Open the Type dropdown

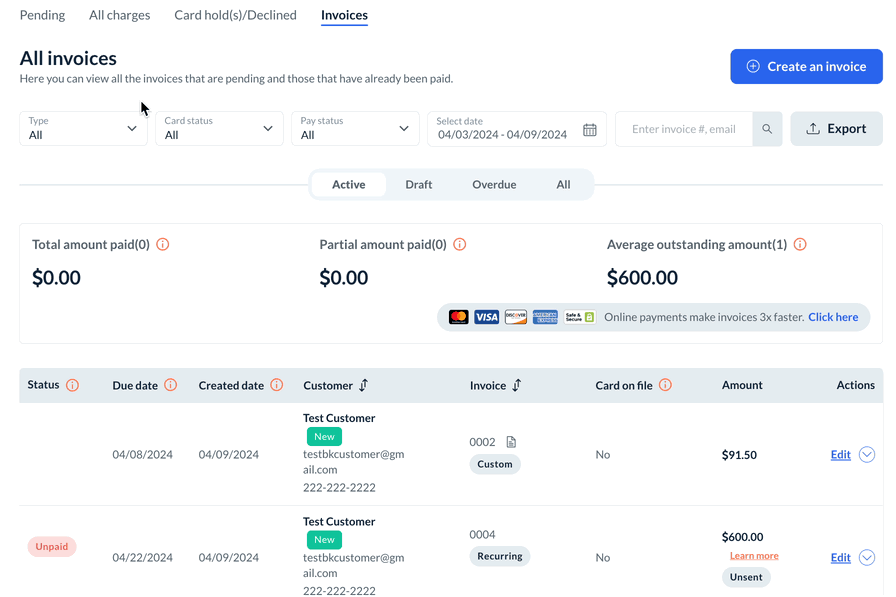[83, 129]
